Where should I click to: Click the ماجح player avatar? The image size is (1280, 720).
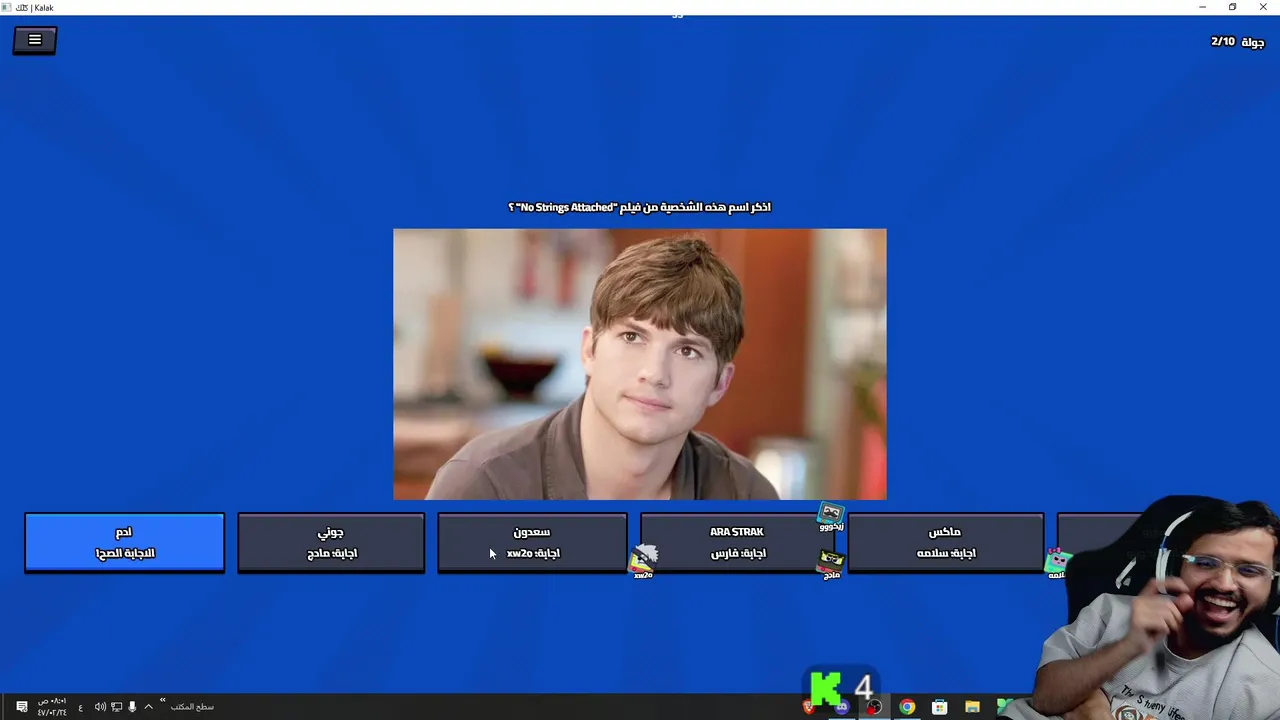(831, 564)
